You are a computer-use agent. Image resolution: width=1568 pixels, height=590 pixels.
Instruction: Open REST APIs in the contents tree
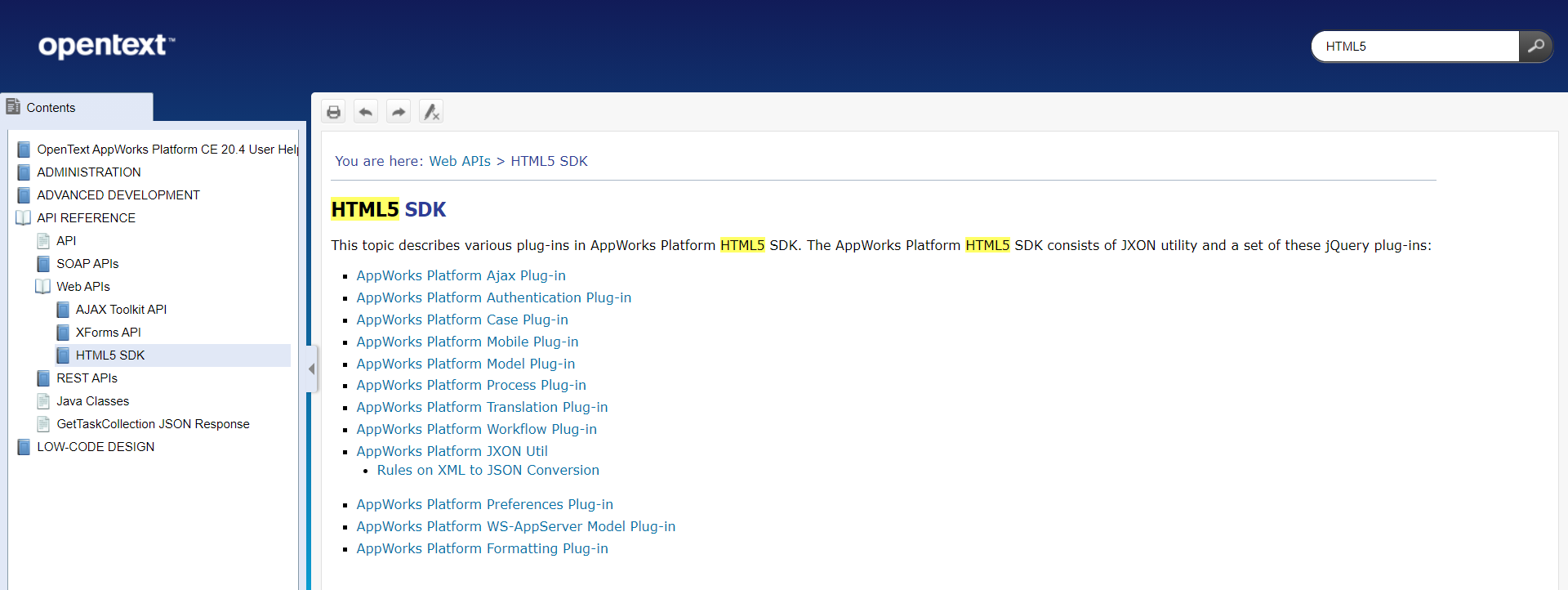[x=87, y=378]
